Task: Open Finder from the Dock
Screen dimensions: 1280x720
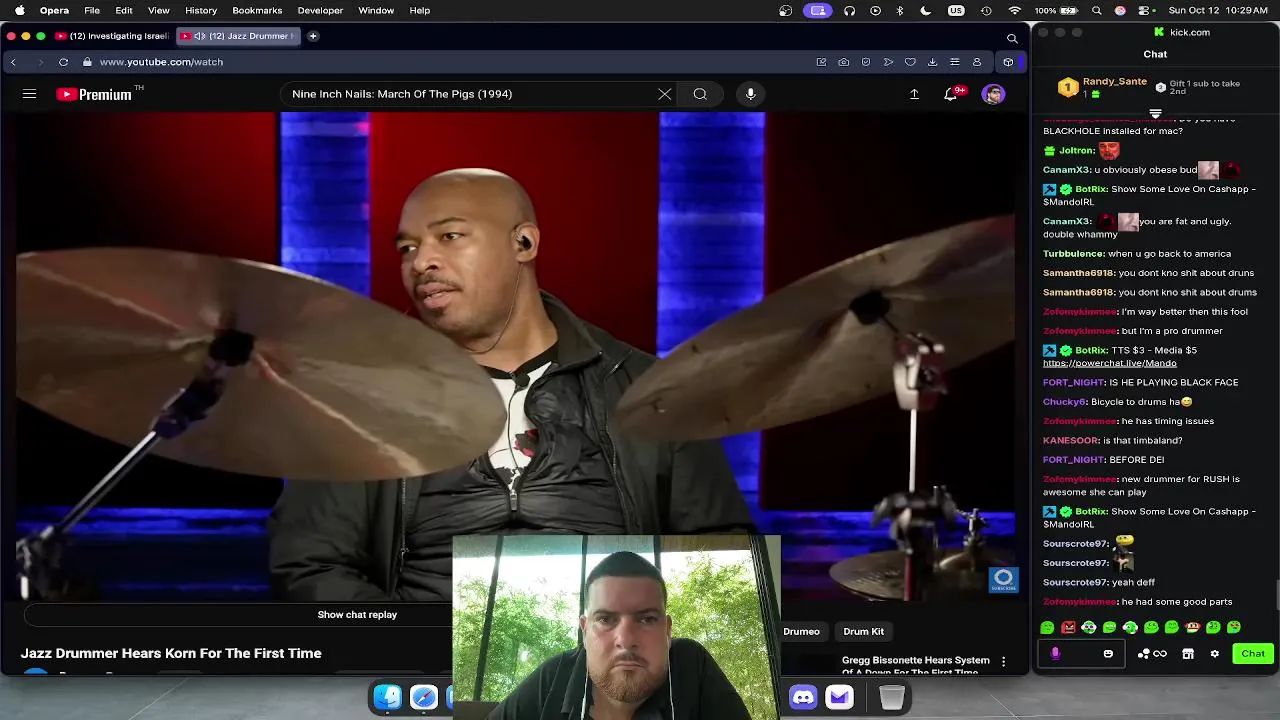Action: pos(388,697)
